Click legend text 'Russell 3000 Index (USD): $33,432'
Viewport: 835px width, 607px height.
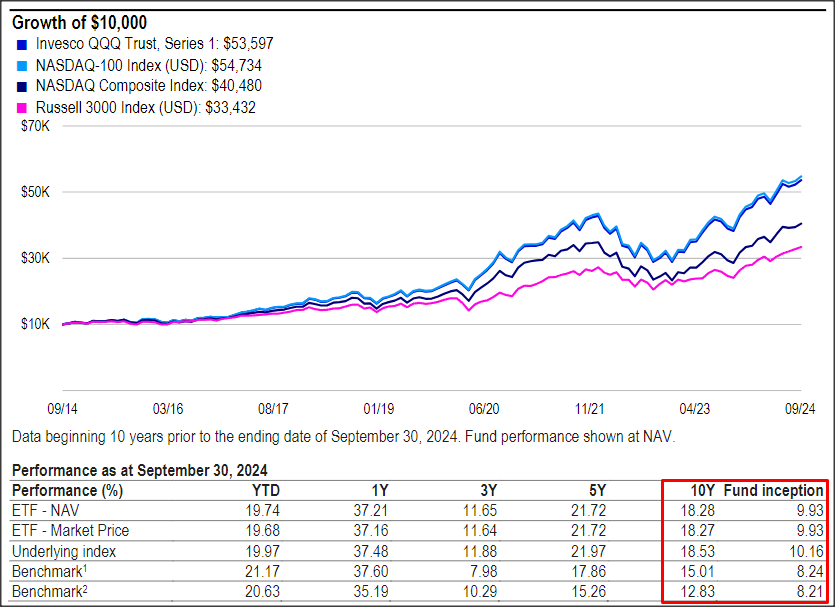(x=145, y=108)
